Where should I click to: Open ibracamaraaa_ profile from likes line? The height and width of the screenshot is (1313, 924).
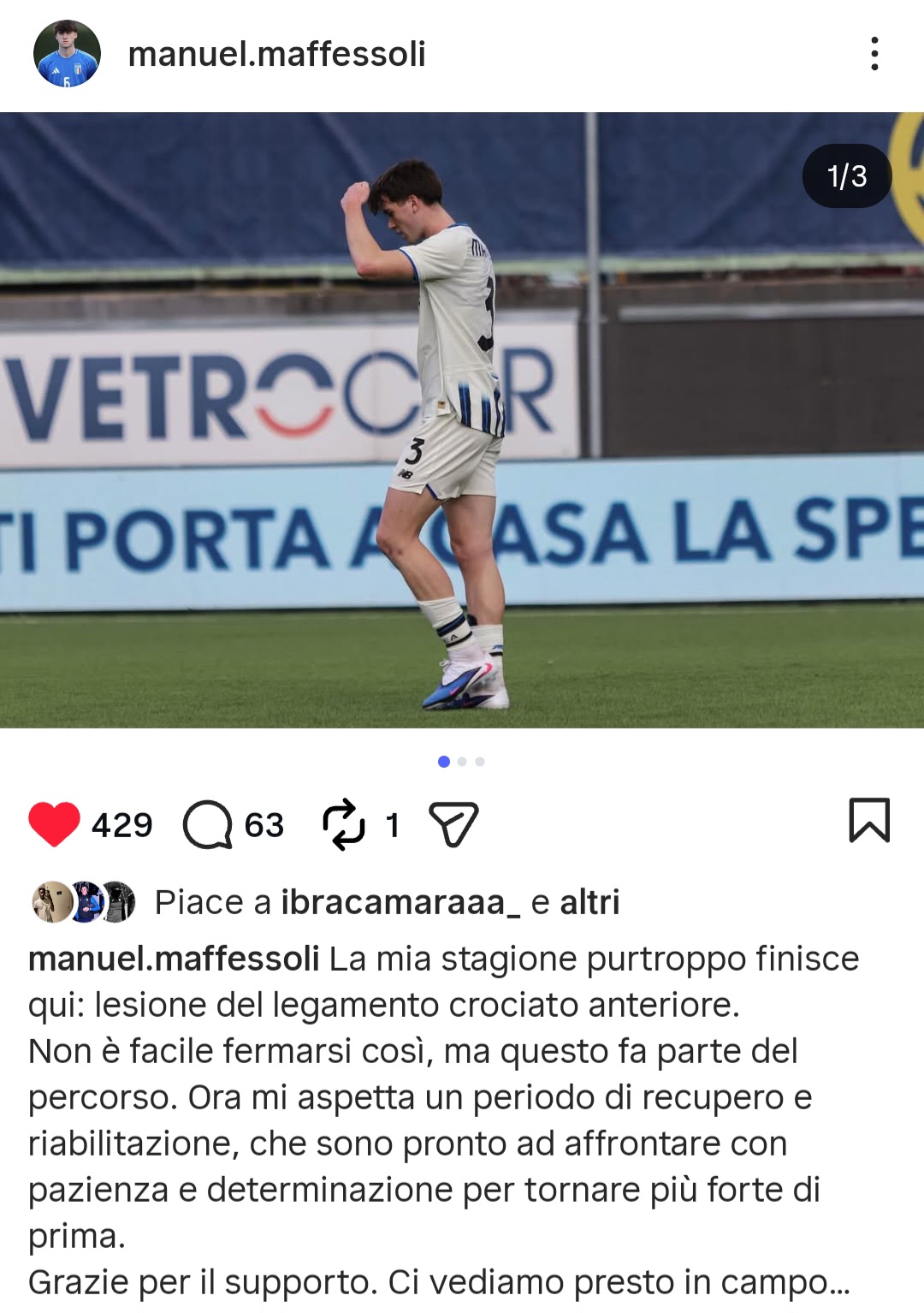[400, 902]
